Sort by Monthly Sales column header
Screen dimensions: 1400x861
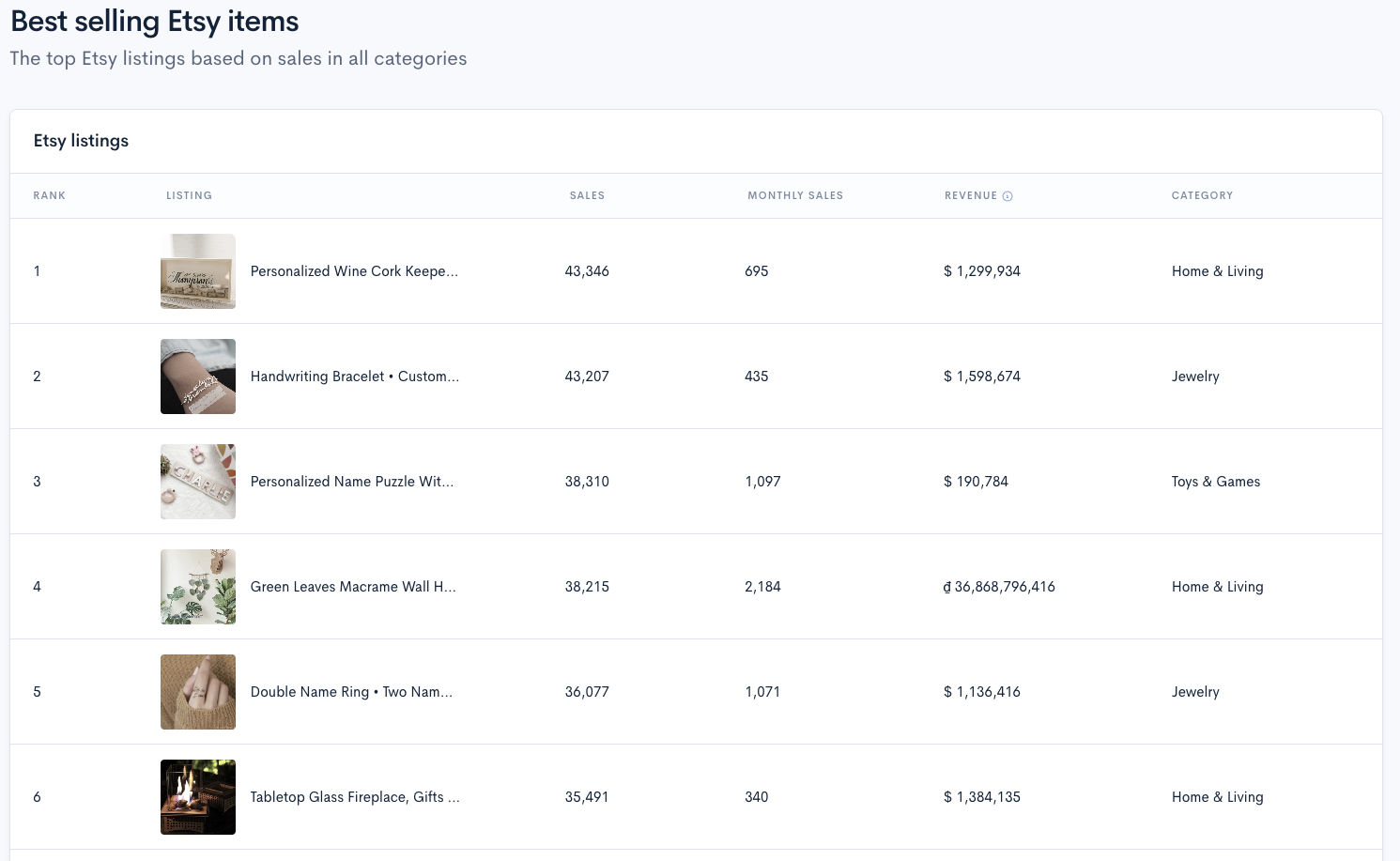794,196
